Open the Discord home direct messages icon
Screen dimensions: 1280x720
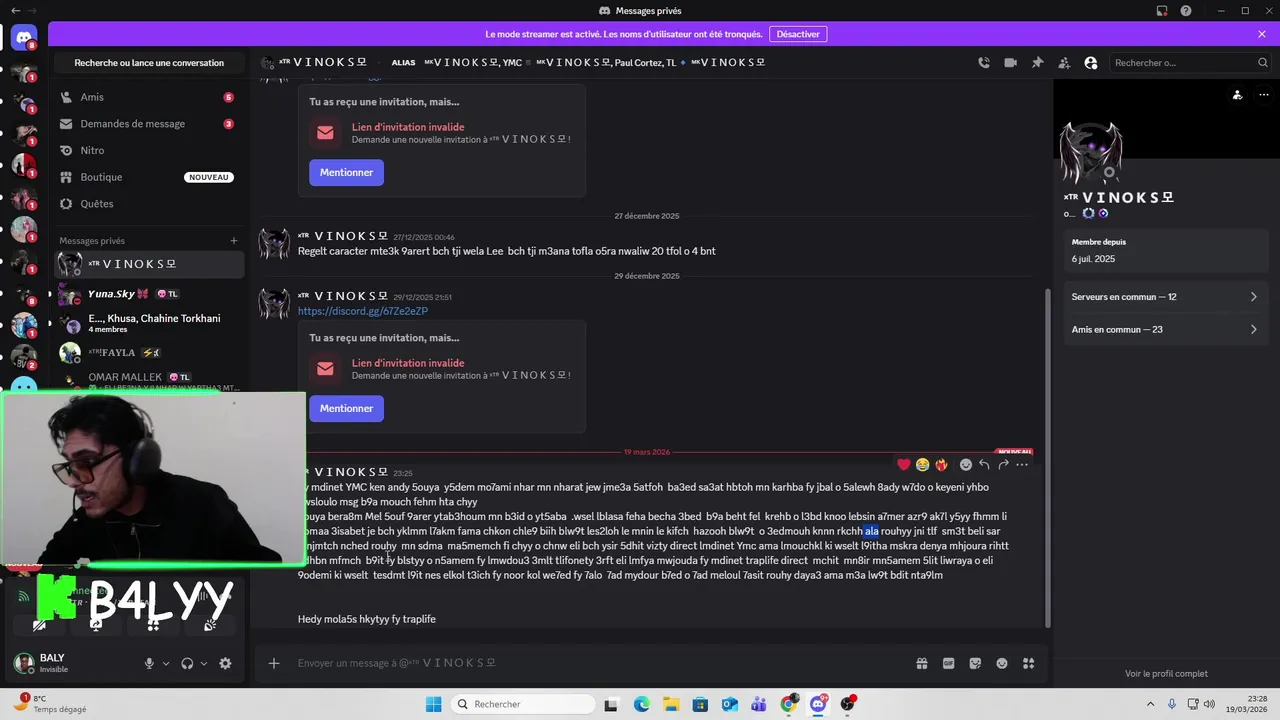(x=24, y=39)
